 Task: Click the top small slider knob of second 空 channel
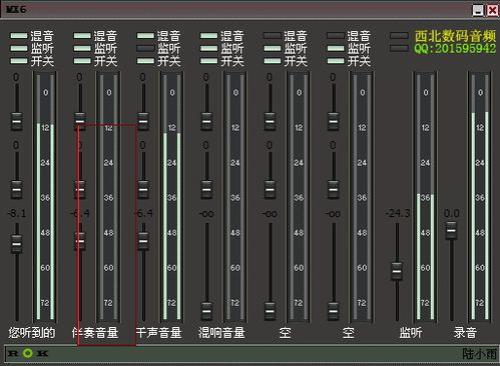click(333, 121)
